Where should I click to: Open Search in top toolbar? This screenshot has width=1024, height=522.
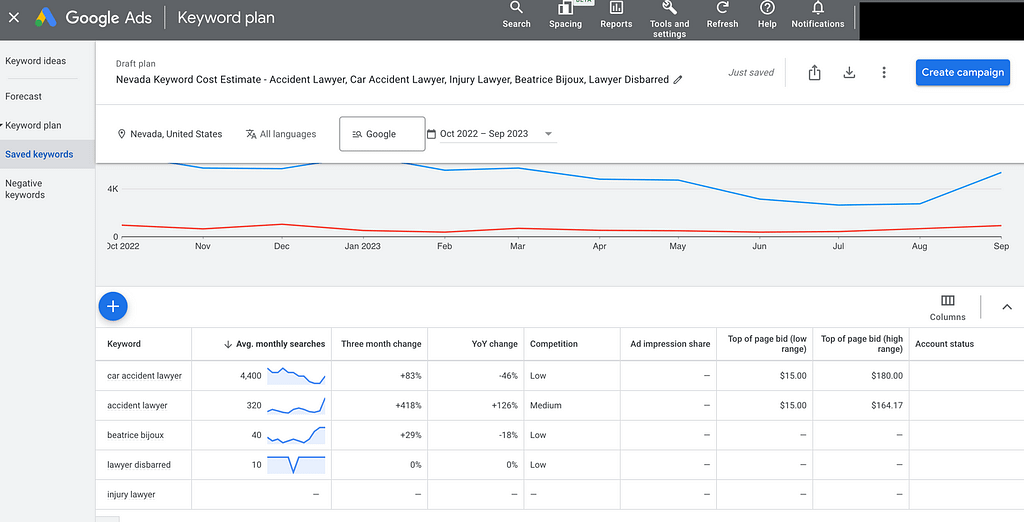(516, 15)
